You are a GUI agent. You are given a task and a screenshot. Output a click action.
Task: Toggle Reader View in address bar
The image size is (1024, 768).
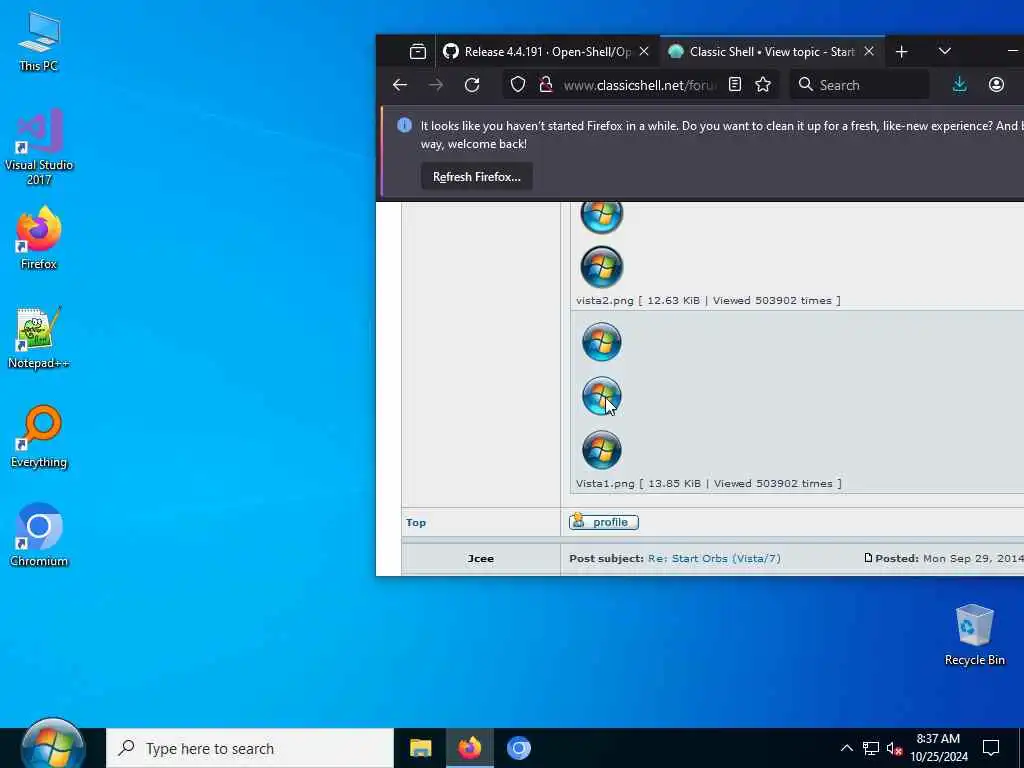pyautogui.click(x=735, y=84)
